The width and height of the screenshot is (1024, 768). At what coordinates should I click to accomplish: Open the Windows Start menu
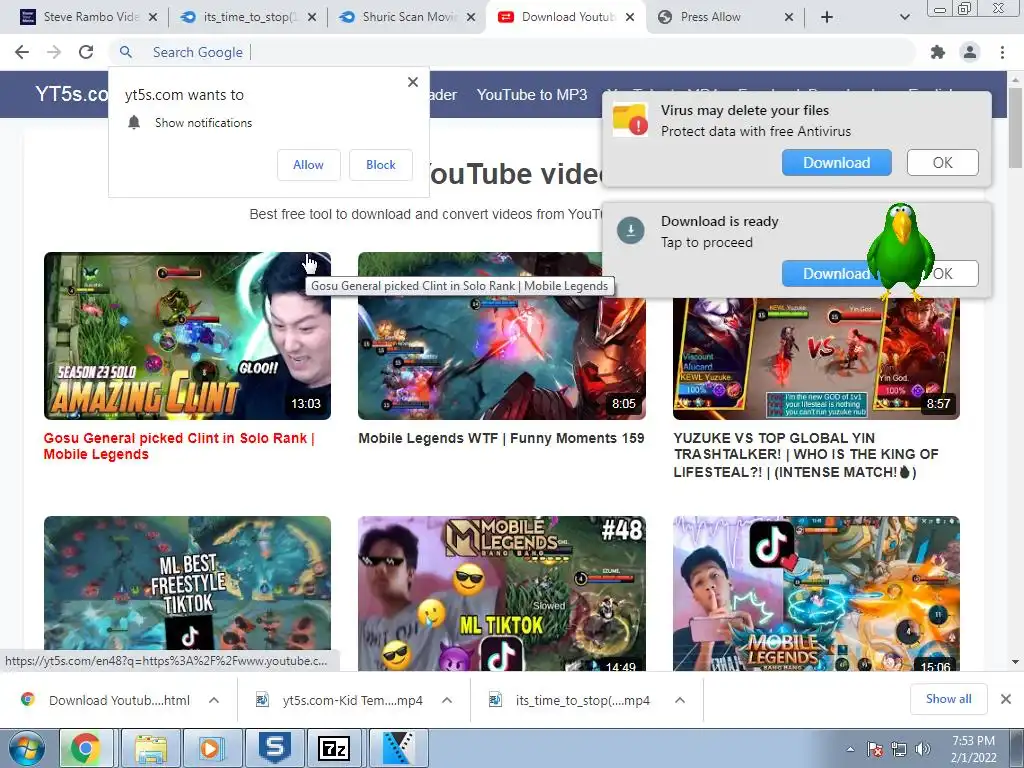click(25, 748)
